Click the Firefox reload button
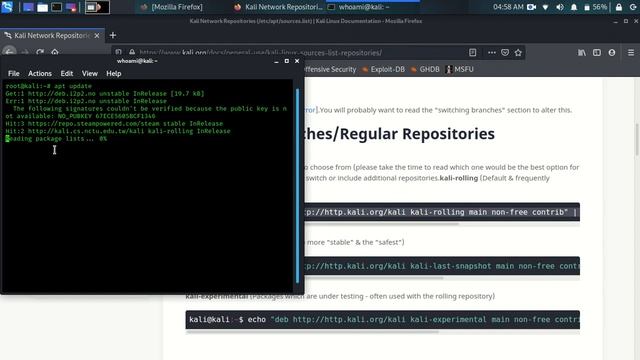The width and height of the screenshot is (640, 360). tap(40, 52)
